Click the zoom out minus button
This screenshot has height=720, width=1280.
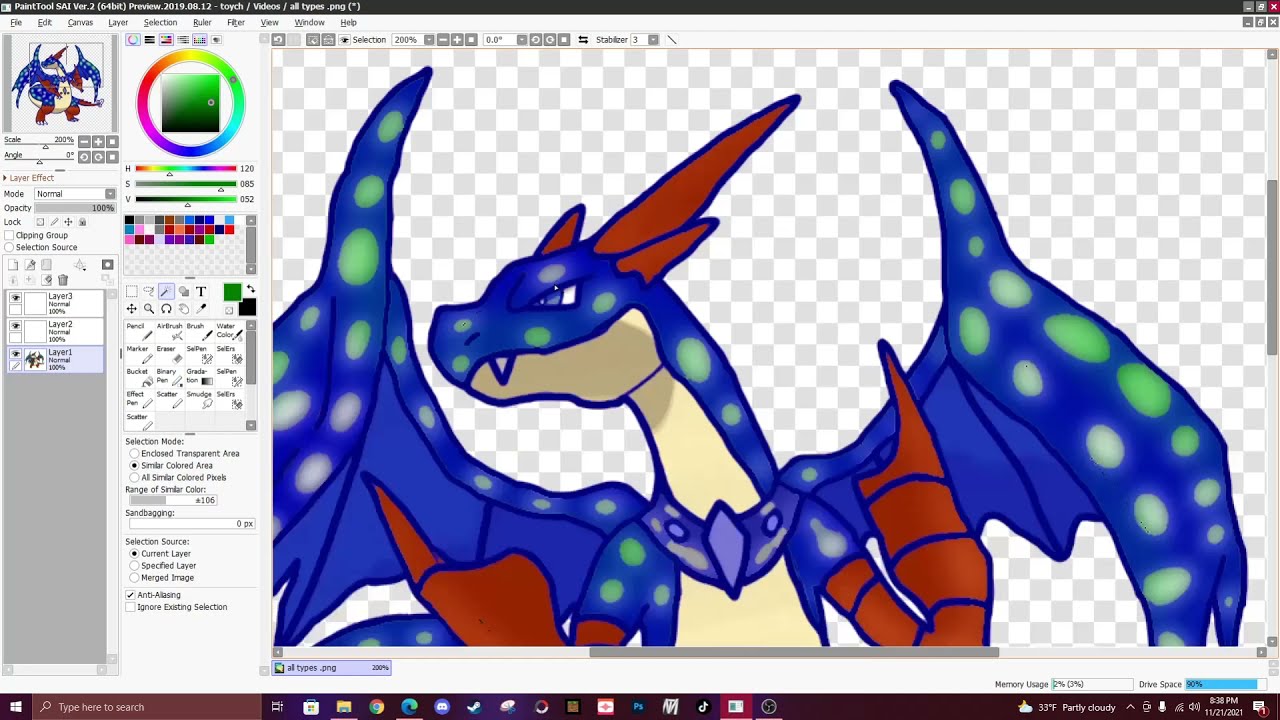(444, 39)
